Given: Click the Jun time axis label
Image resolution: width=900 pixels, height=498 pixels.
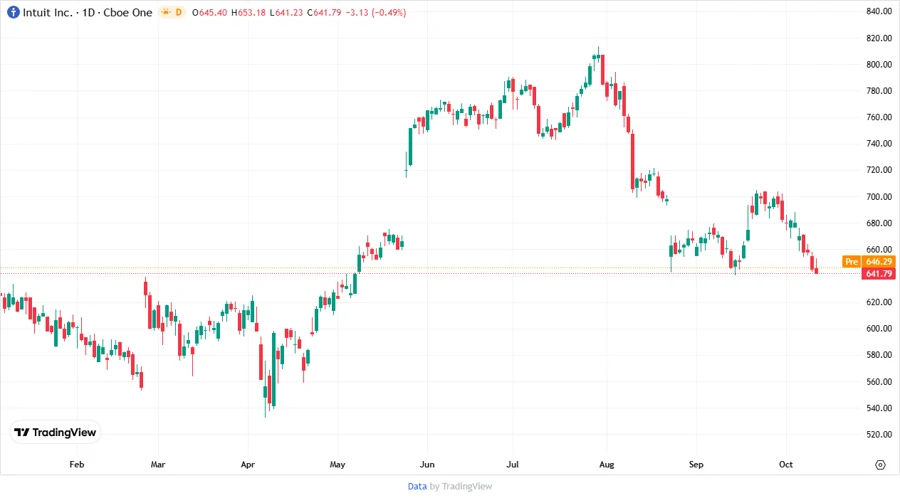Looking at the screenshot, I should tap(427, 464).
